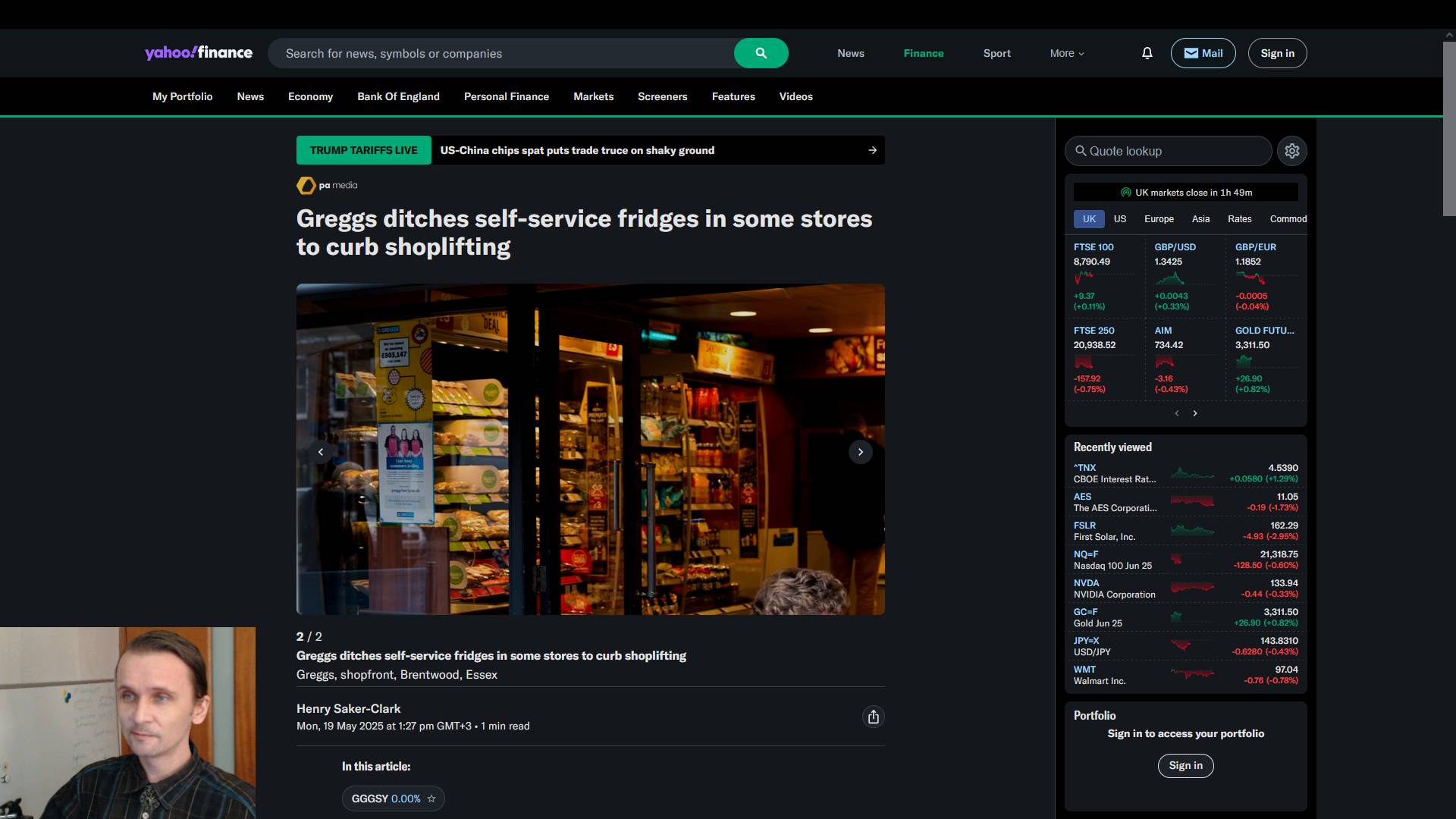
Task: Open the Screeners menu item
Action: coord(662,96)
